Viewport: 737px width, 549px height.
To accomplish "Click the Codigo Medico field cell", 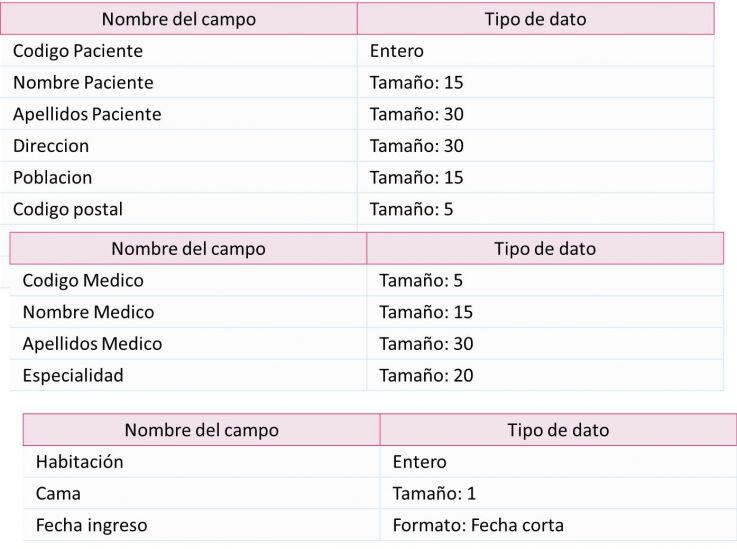I will 188,280.
